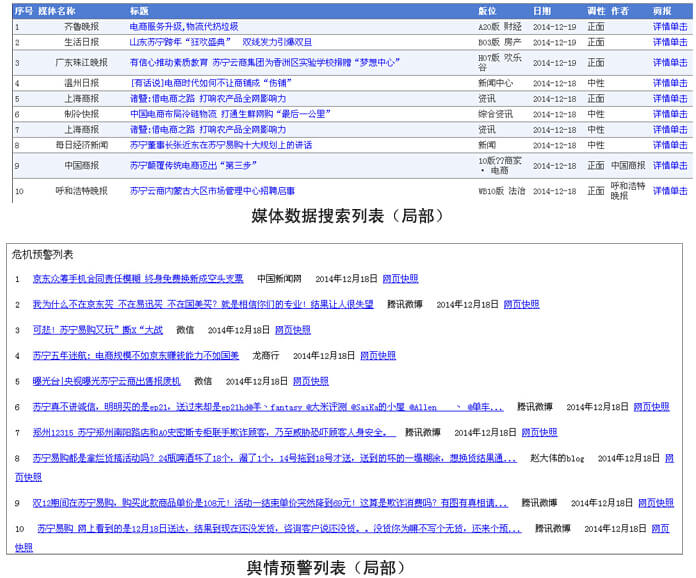
Task: Open article 山东苏宁跨年"狂欢盛典"
Action: (x=221, y=42)
